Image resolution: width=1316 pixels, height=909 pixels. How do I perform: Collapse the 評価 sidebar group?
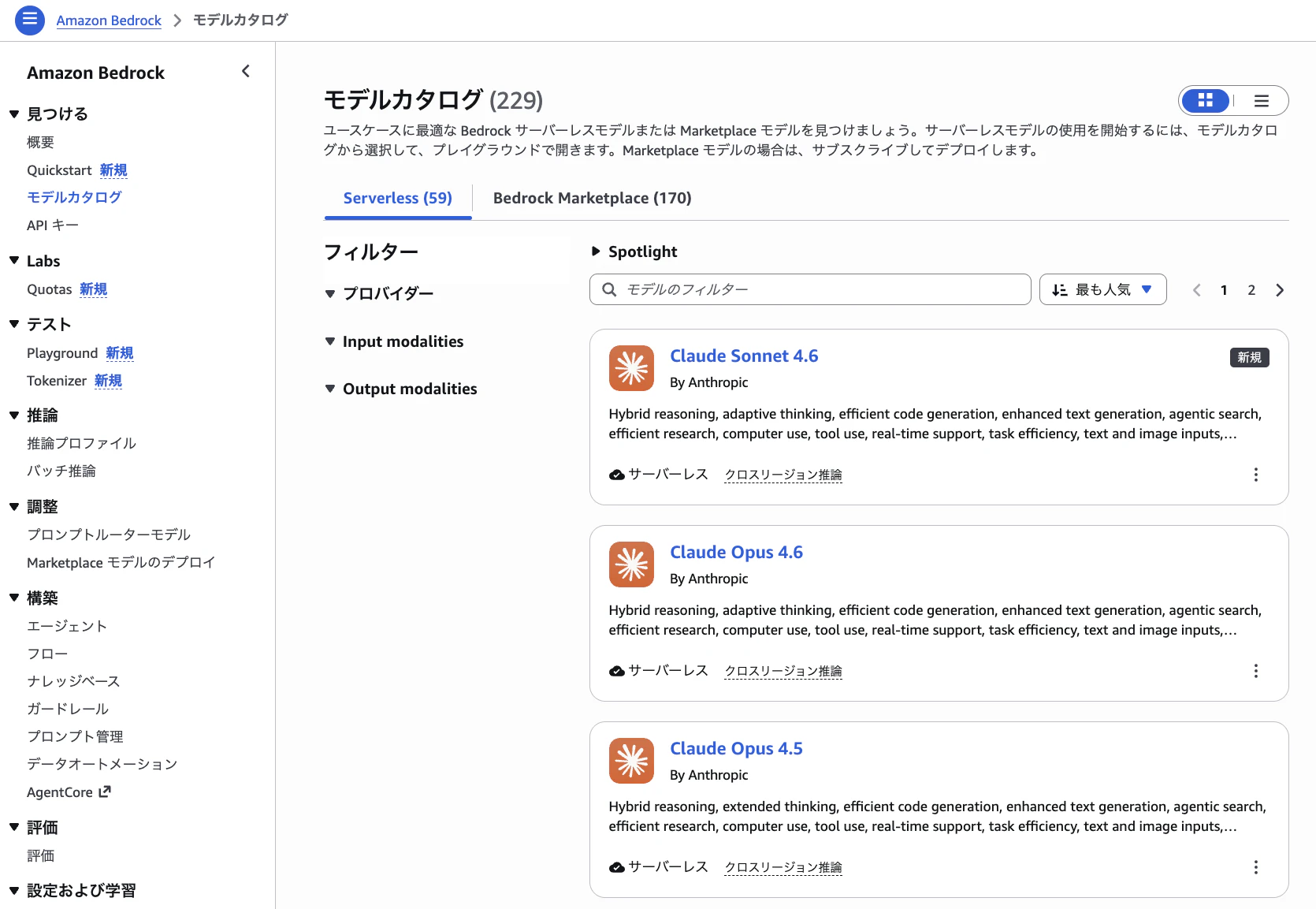pyautogui.click(x=14, y=827)
